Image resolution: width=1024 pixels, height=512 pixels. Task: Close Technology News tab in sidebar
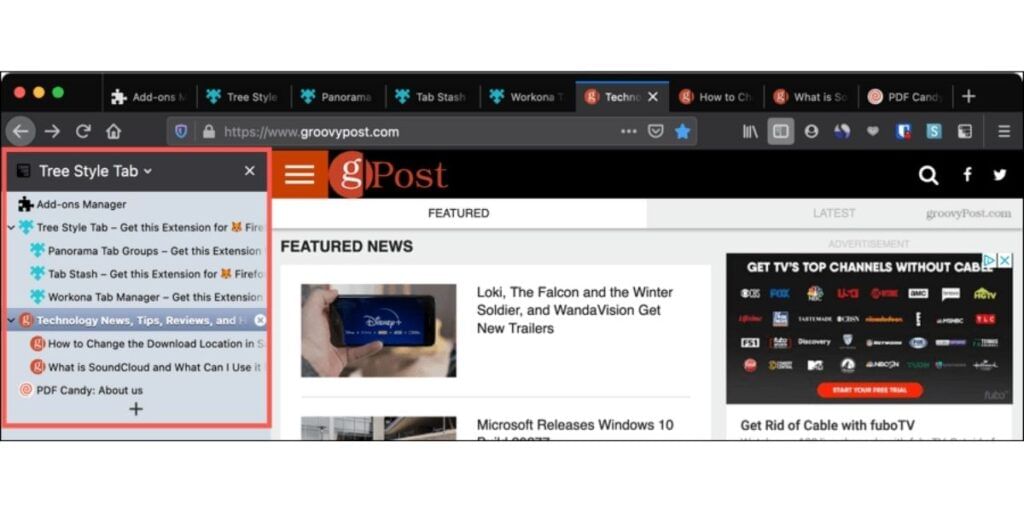pos(260,320)
